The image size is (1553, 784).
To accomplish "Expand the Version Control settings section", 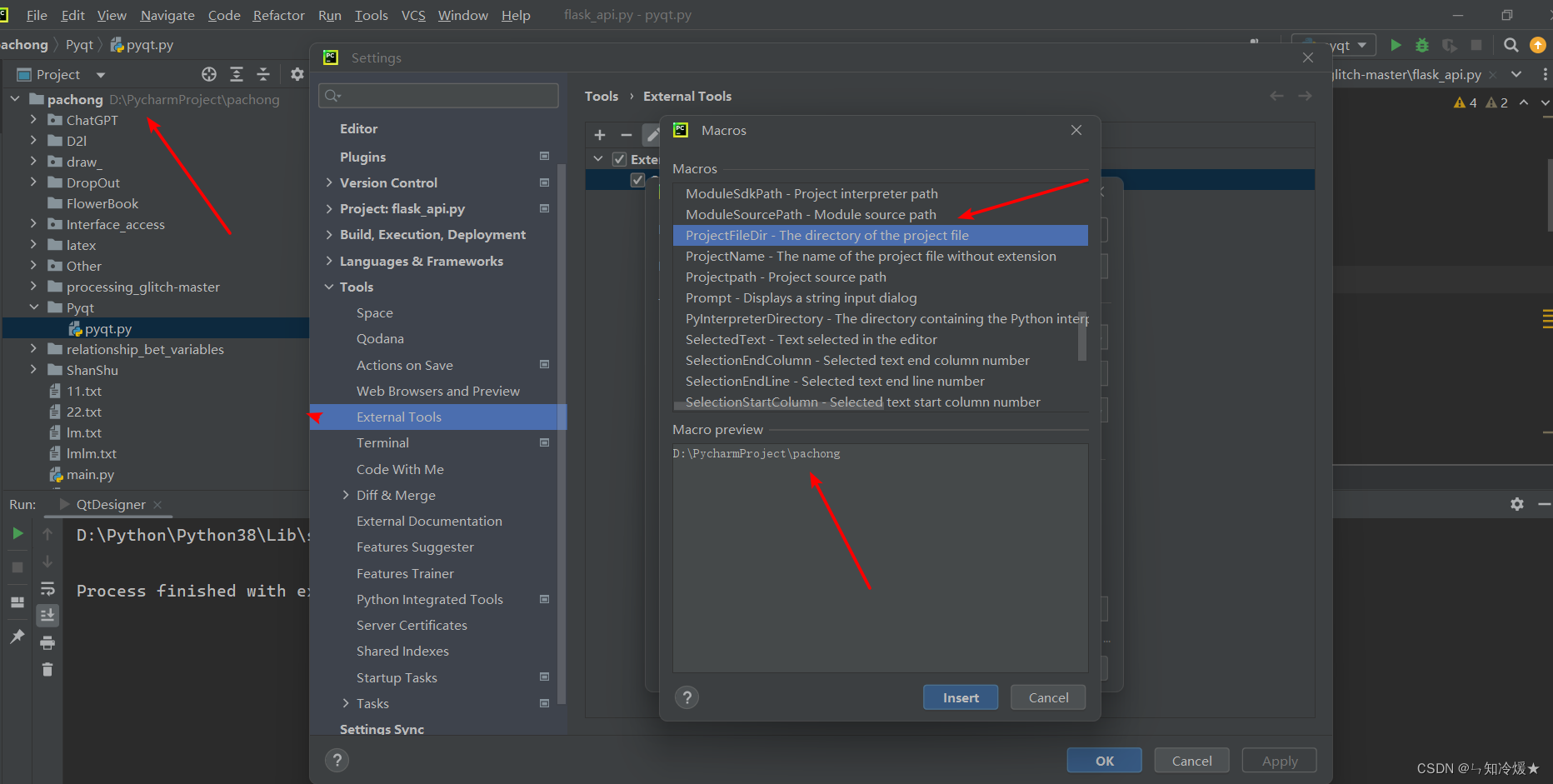I will [x=329, y=183].
